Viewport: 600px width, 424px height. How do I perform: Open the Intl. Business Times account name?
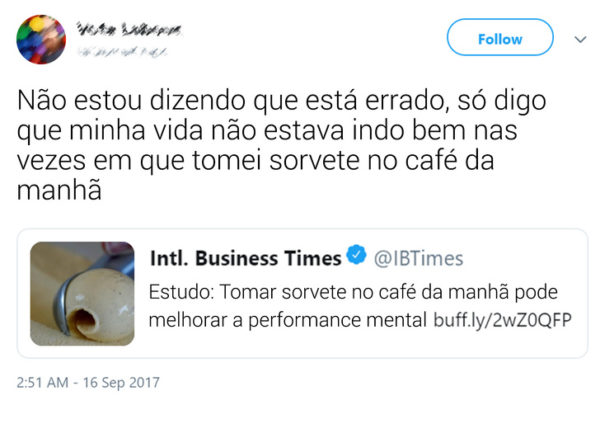(246, 258)
